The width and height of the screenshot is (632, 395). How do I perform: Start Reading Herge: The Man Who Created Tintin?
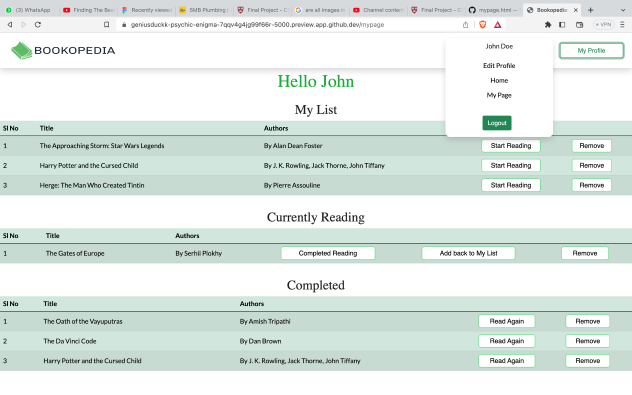511,185
